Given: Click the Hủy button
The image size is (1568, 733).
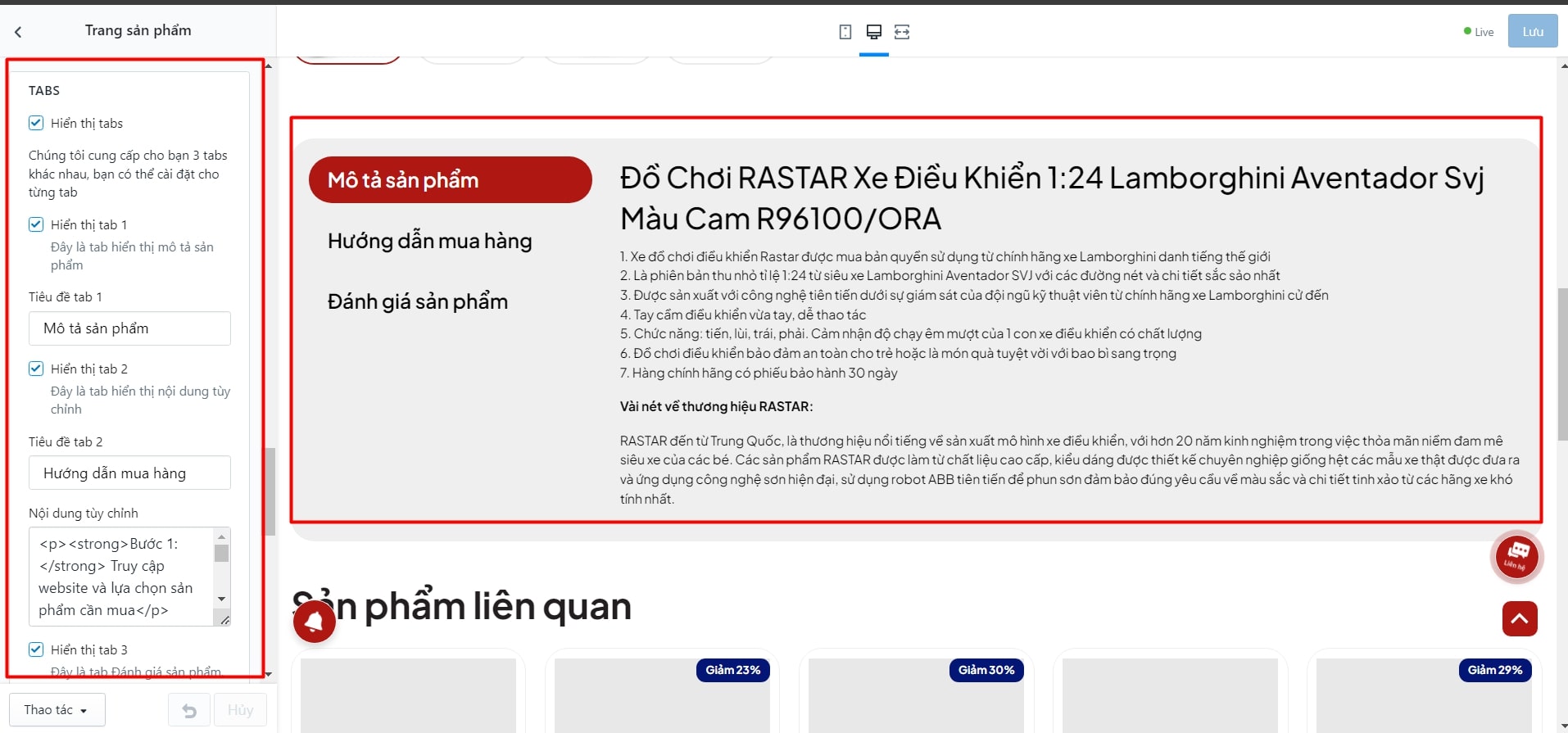Looking at the screenshot, I should coord(240,710).
